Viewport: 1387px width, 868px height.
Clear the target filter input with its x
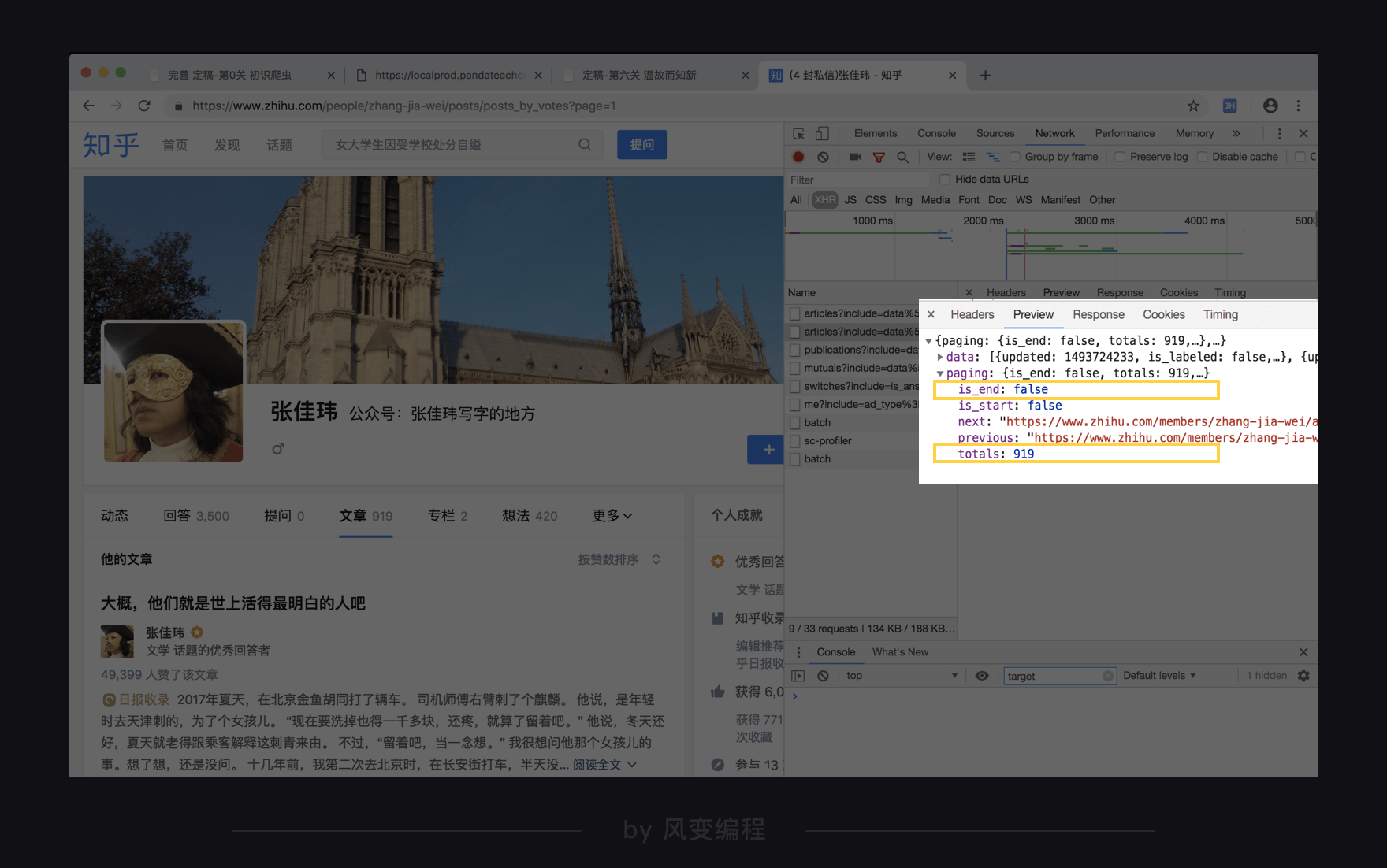pyautogui.click(x=1109, y=675)
